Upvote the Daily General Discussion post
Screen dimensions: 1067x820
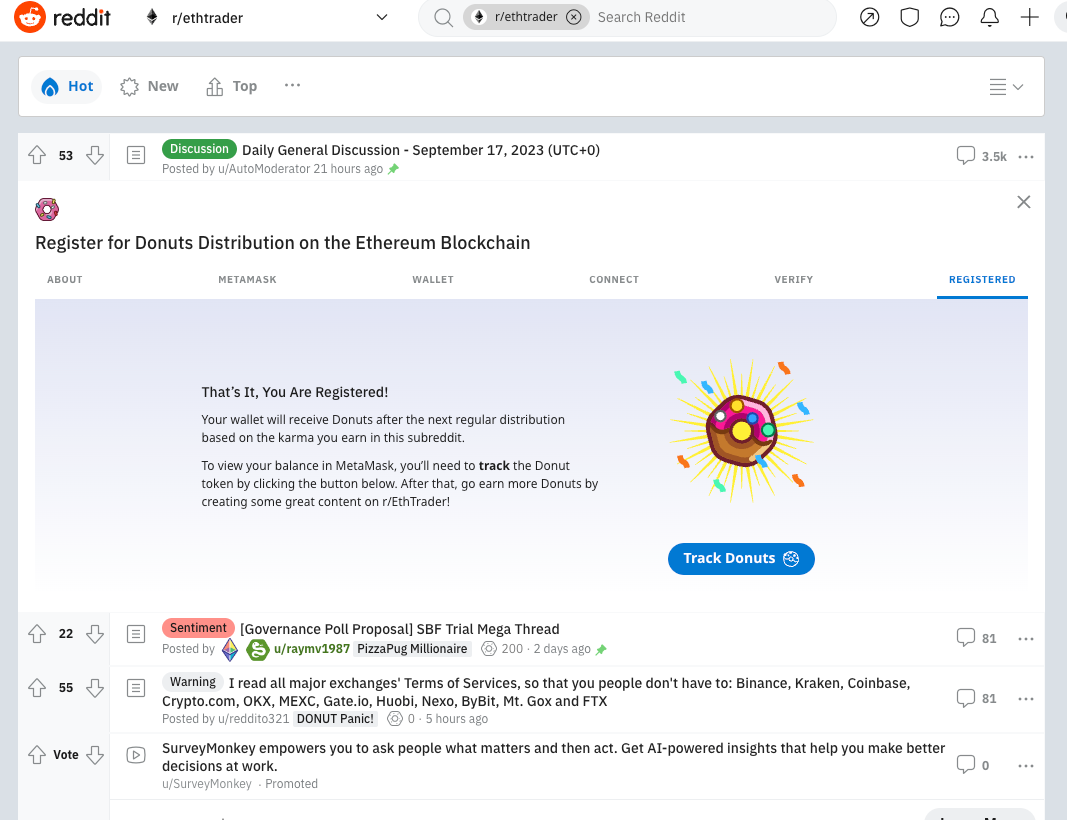[37, 155]
